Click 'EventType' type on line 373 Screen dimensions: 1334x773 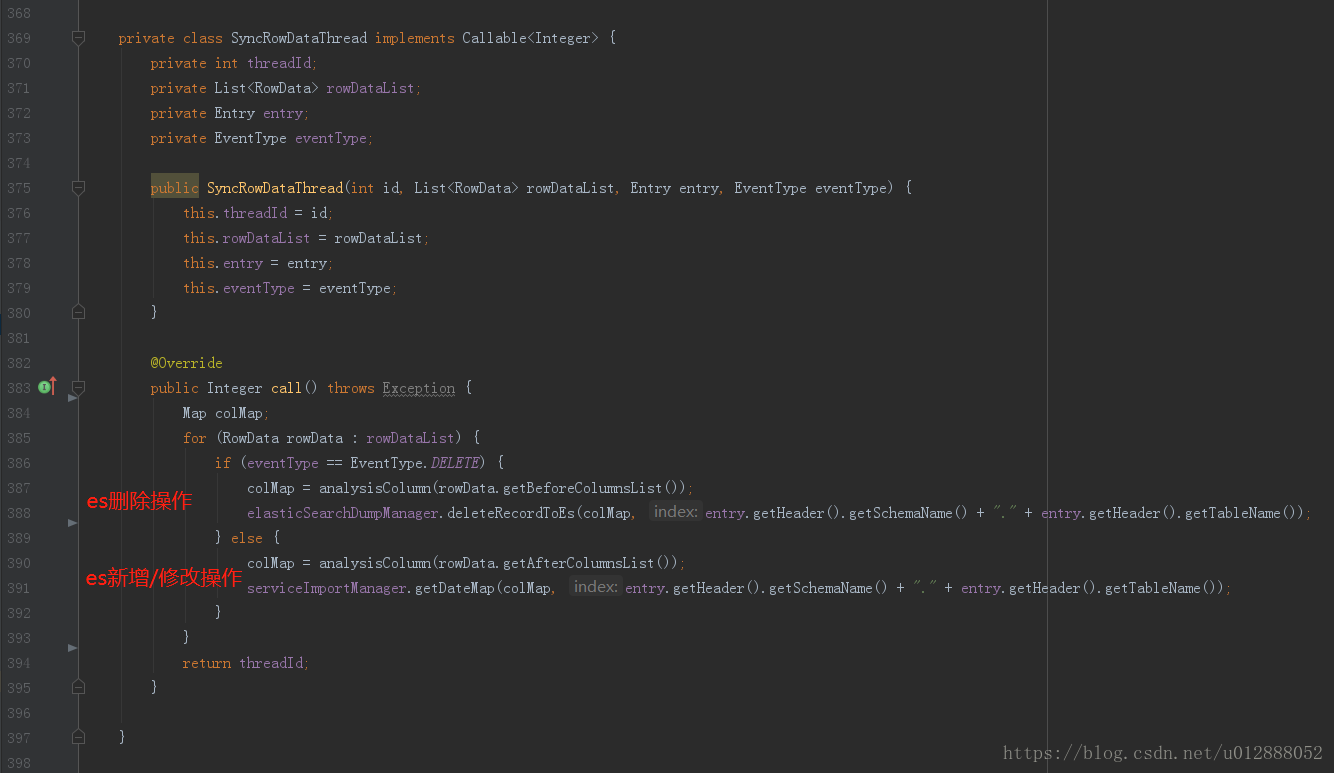click(x=250, y=138)
